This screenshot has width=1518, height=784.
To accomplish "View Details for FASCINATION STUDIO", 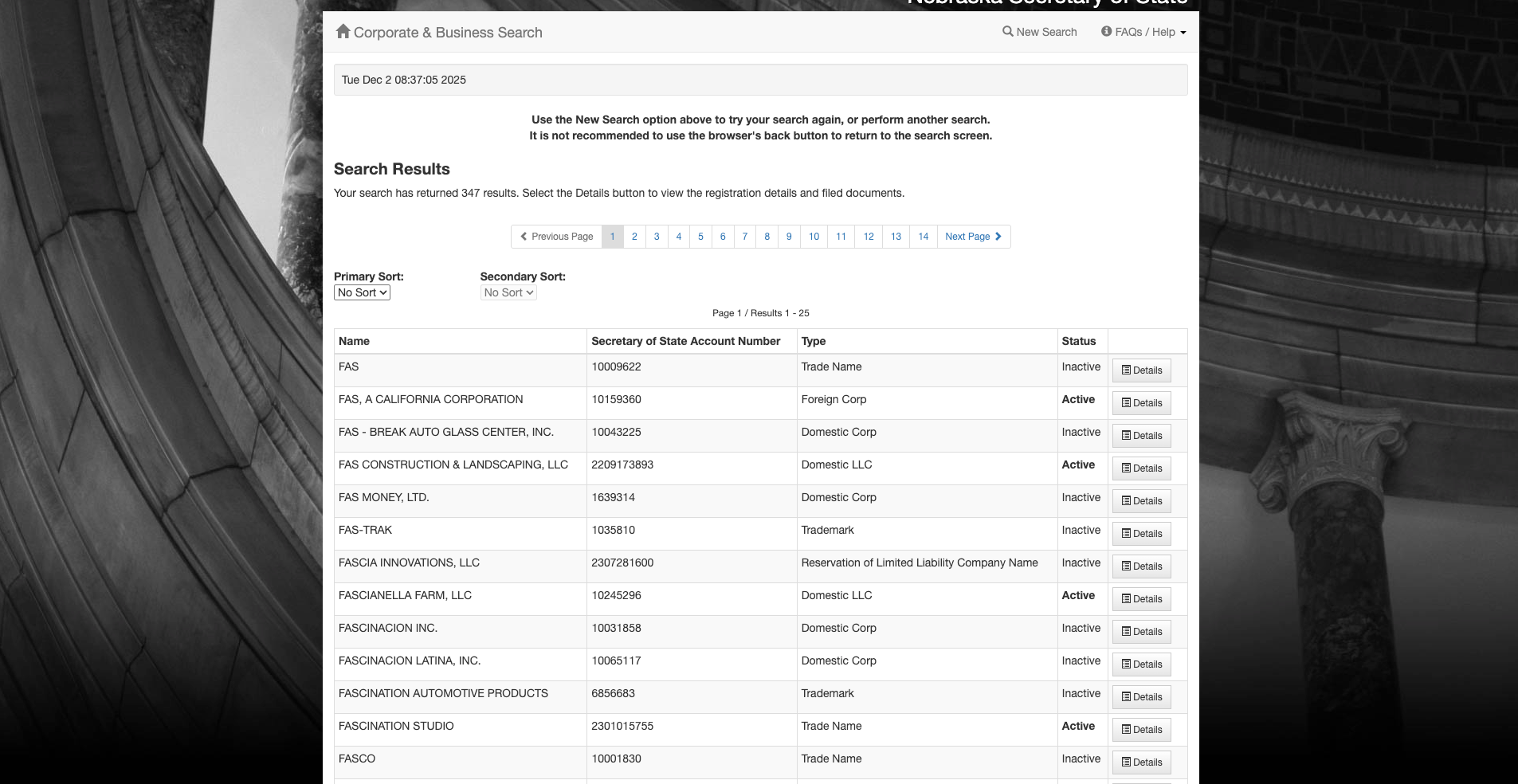I will click(1141, 730).
